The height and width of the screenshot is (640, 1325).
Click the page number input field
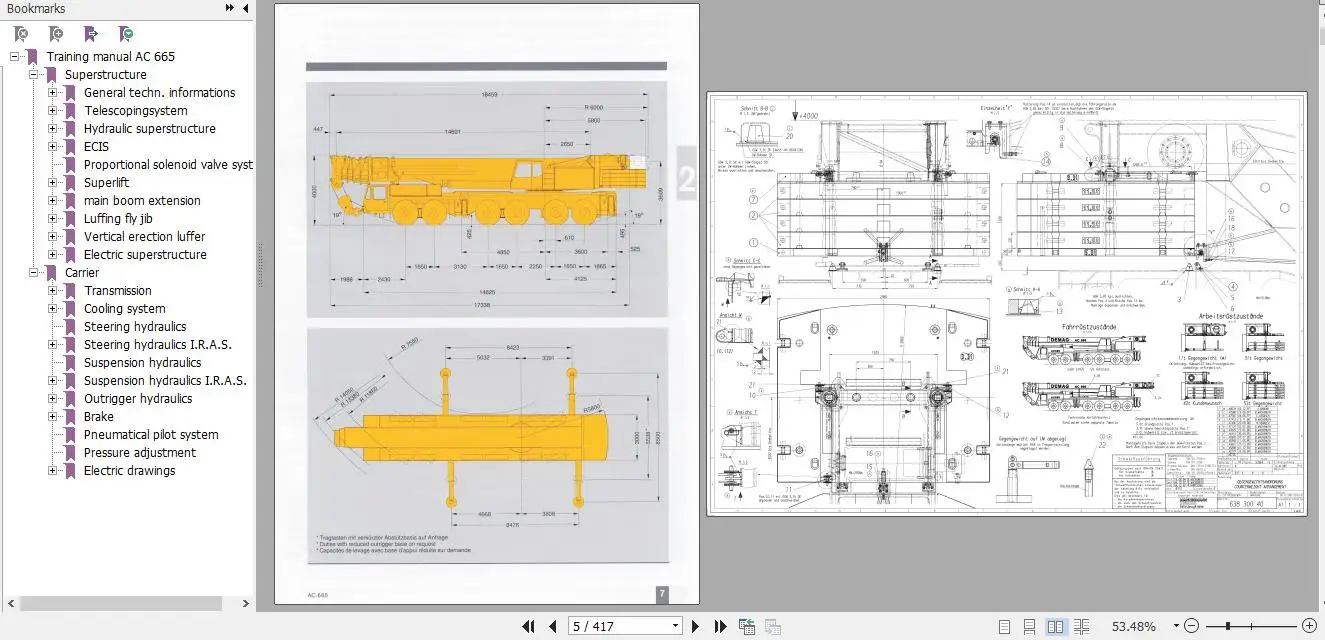pos(618,627)
